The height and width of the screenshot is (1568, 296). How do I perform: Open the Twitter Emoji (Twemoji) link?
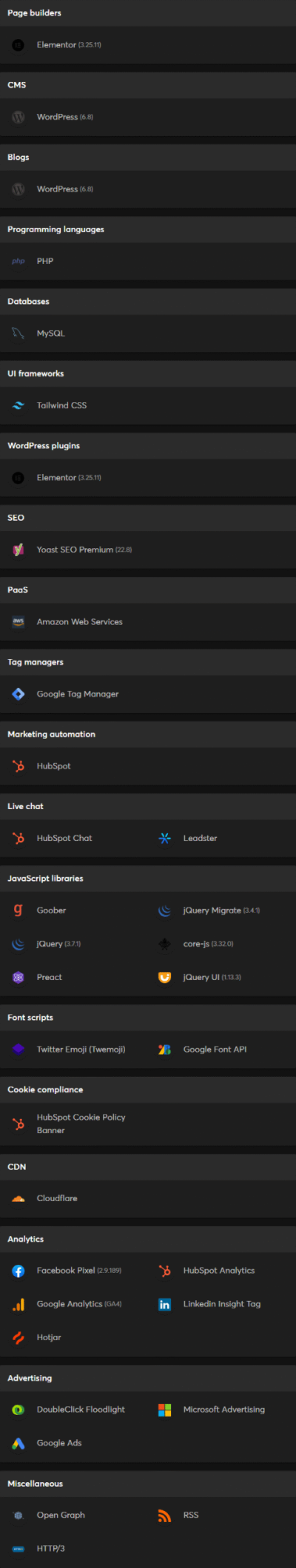[81, 1050]
